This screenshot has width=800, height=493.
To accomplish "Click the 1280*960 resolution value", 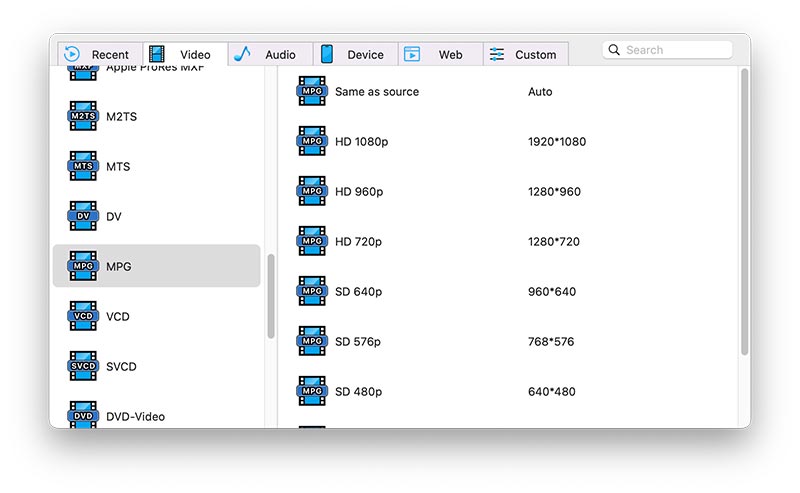I will (554, 191).
